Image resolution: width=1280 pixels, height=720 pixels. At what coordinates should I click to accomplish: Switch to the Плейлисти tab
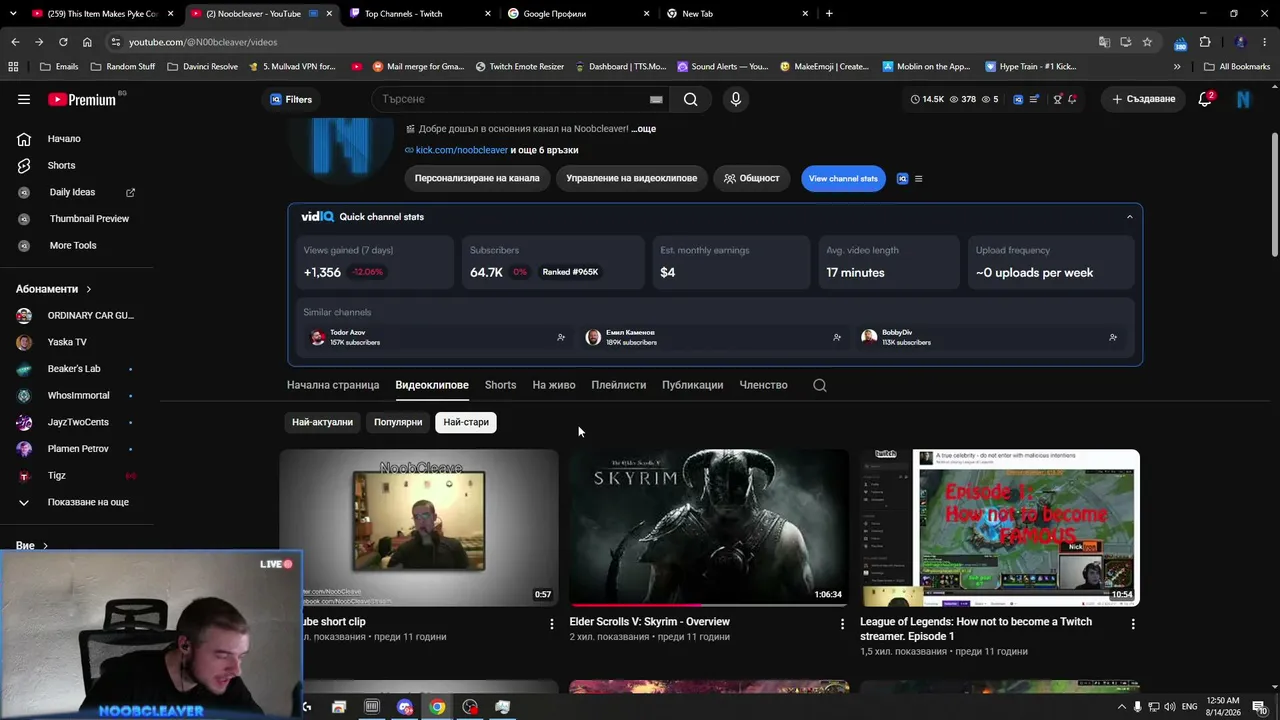[618, 385]
